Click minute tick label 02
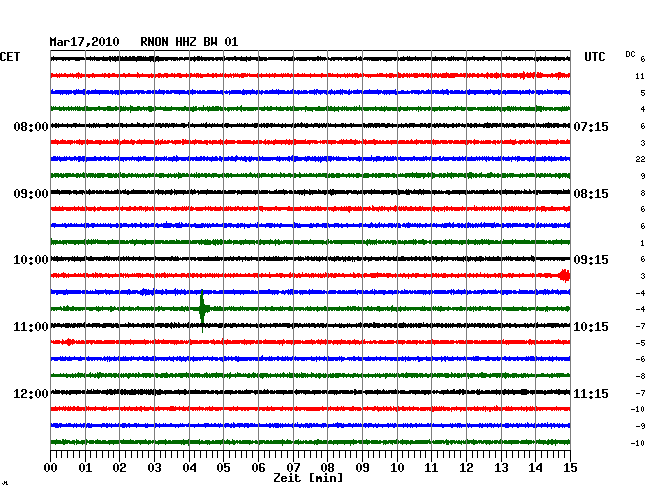Screen dimensions: 650x494 tap(119, 467)
